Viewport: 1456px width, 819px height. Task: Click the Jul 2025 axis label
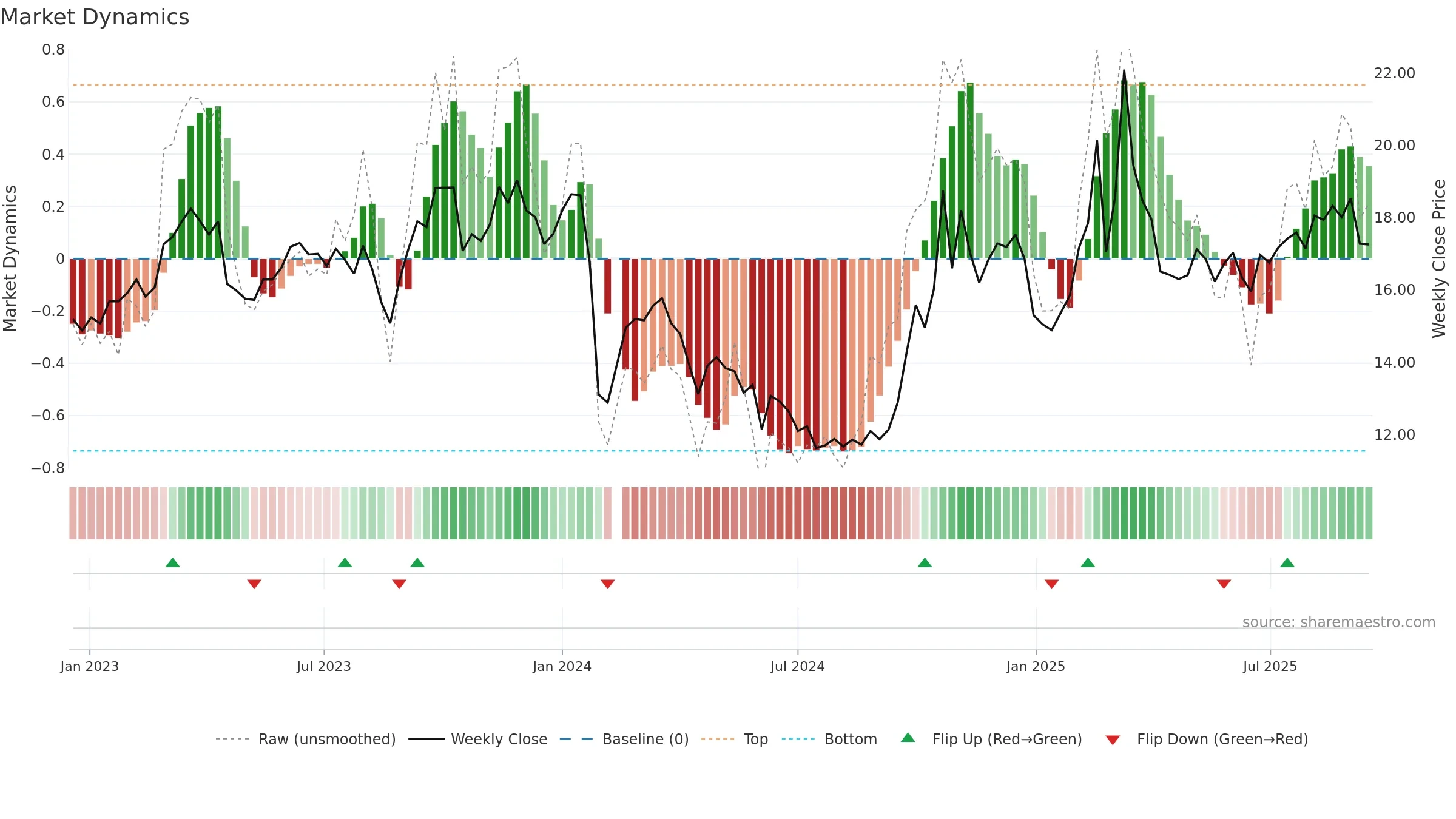tap(1270, 666)
